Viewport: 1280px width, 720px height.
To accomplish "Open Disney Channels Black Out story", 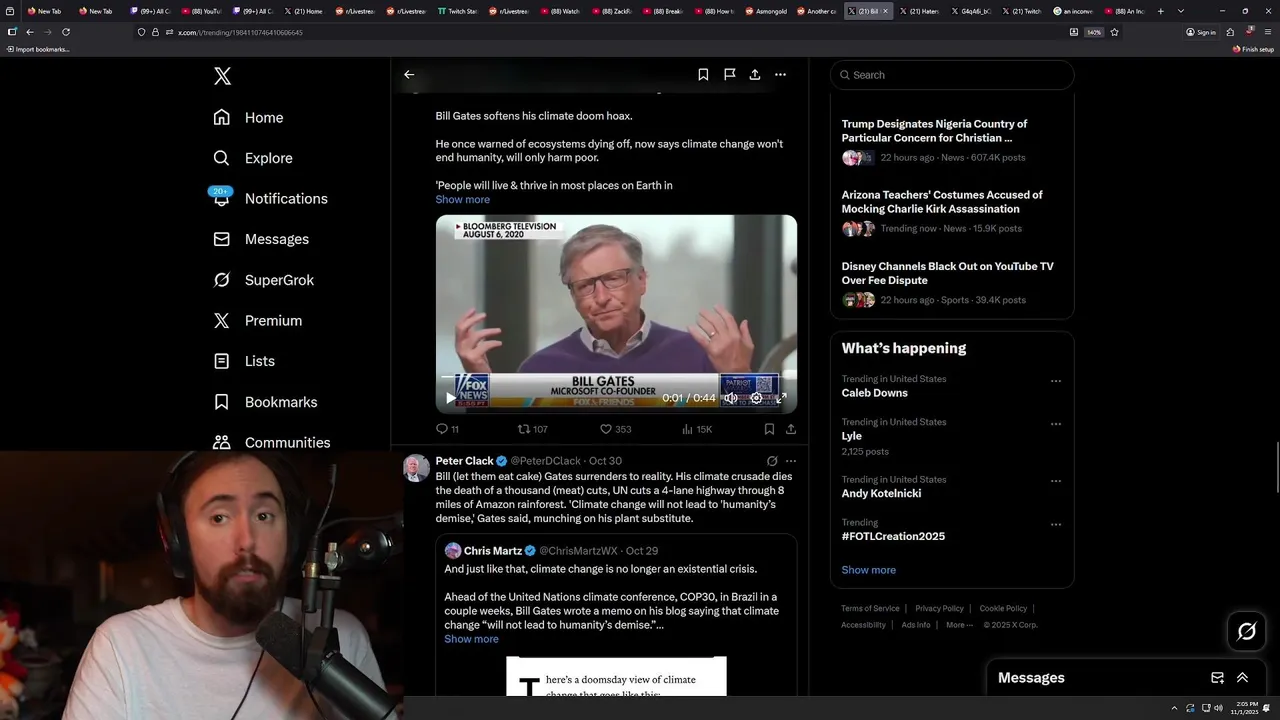I will [x=952, y=282].
